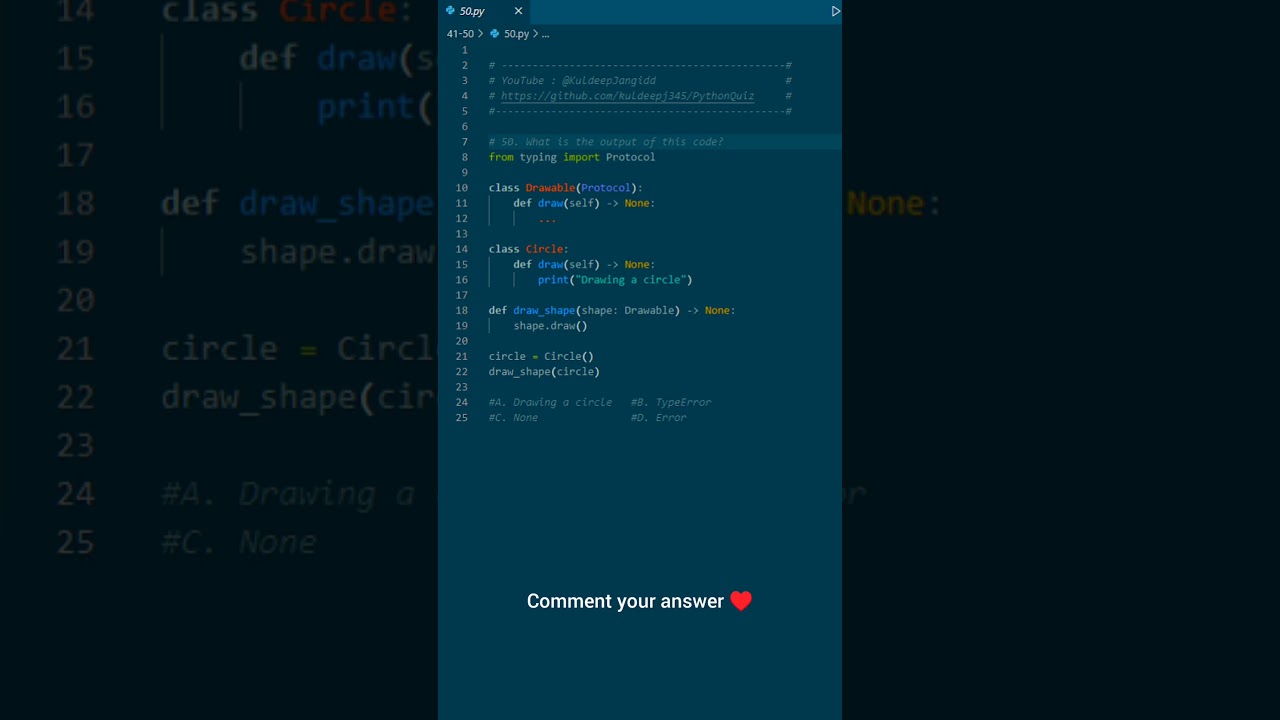Viewport: 1280px width, 720px height.
Task: Select the 50.py editor tab
Action: coord(484,11)
